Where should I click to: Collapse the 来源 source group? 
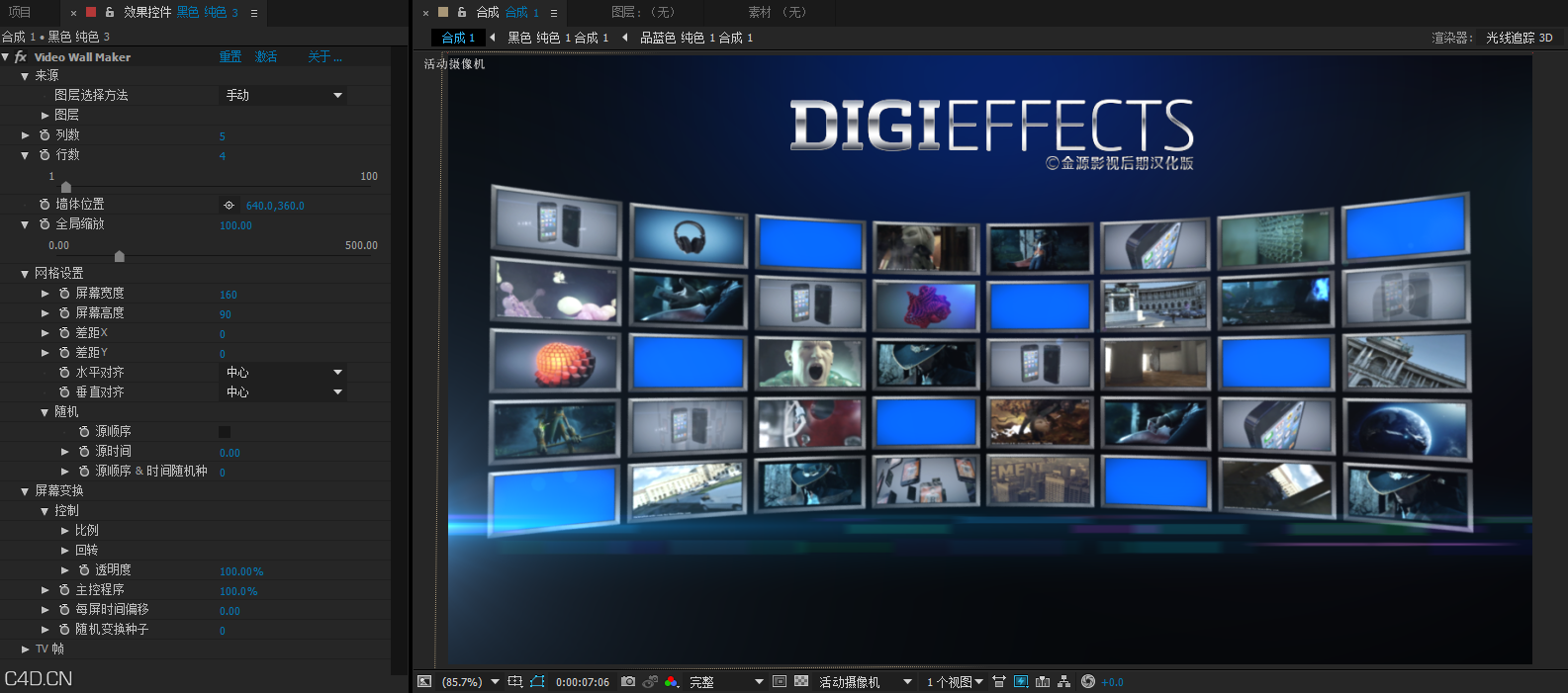pyautogui.click(x=25, y=76)
